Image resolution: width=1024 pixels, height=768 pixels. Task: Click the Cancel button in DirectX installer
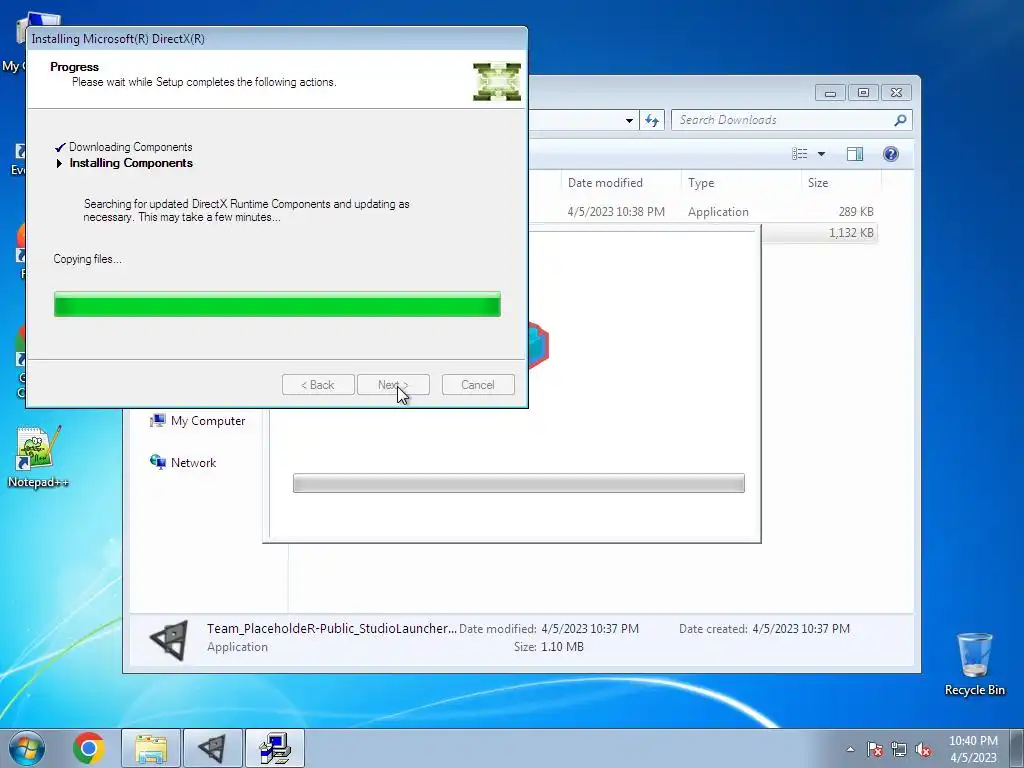[478, 385]
